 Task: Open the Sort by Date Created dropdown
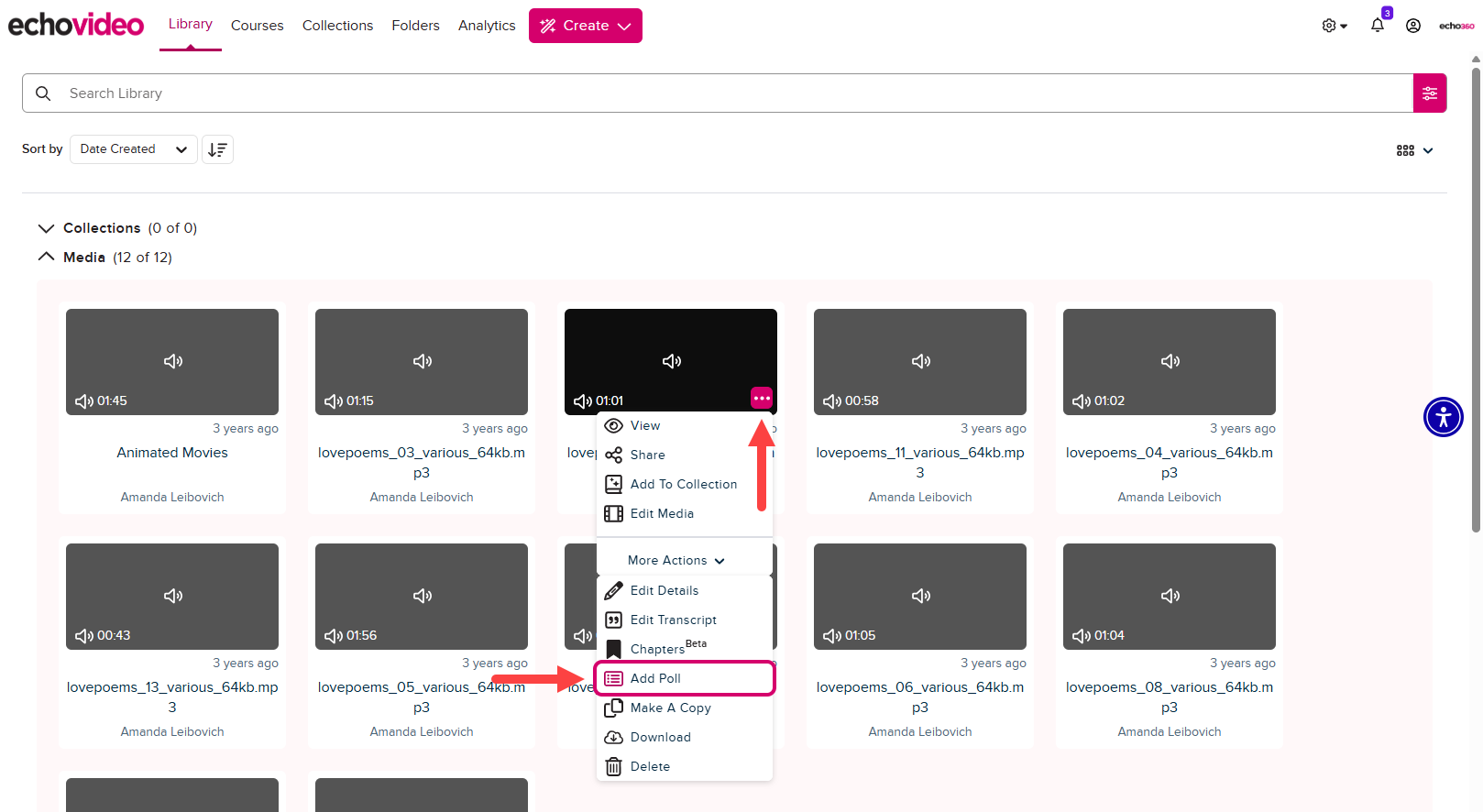(x=133, y=149)
